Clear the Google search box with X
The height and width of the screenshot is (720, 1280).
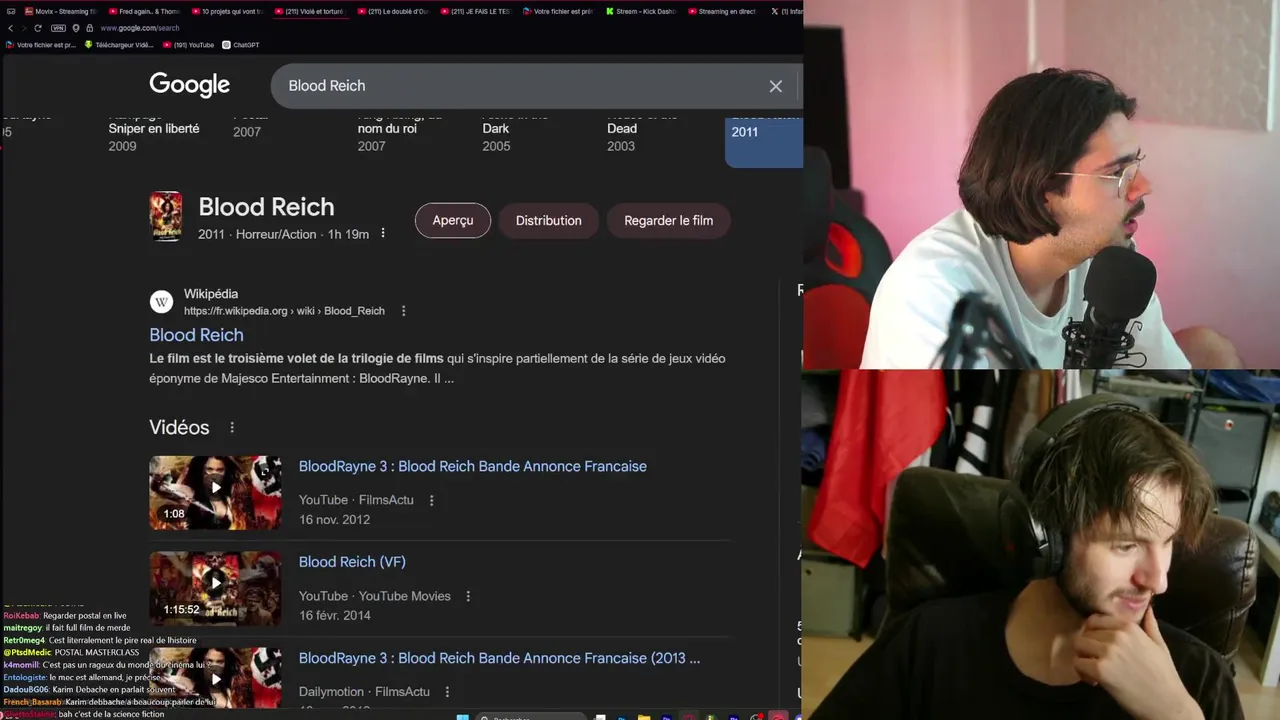775,86
